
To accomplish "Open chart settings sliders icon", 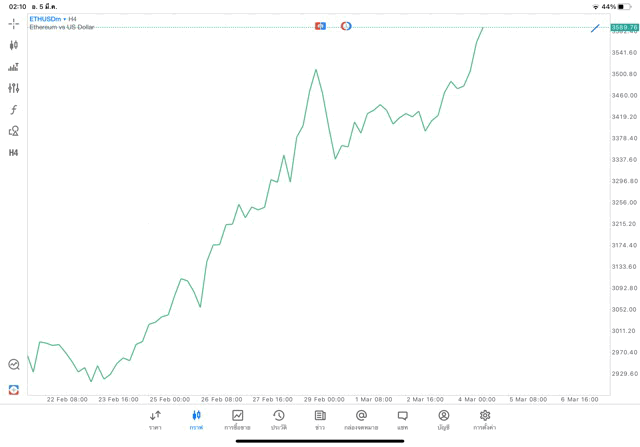I will 13,88.
